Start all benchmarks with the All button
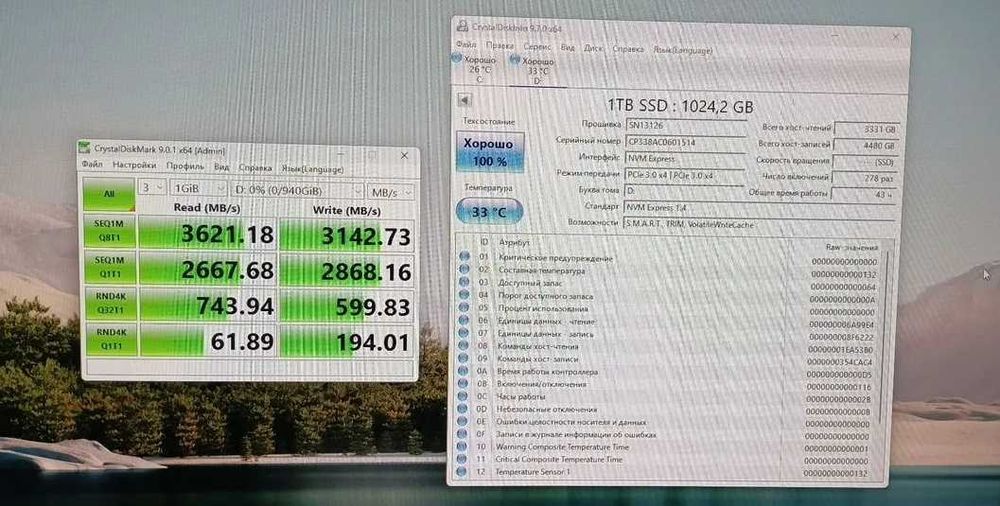This screenshot has height=506, width=1000. pyautogui.click(x=109, y=194)
